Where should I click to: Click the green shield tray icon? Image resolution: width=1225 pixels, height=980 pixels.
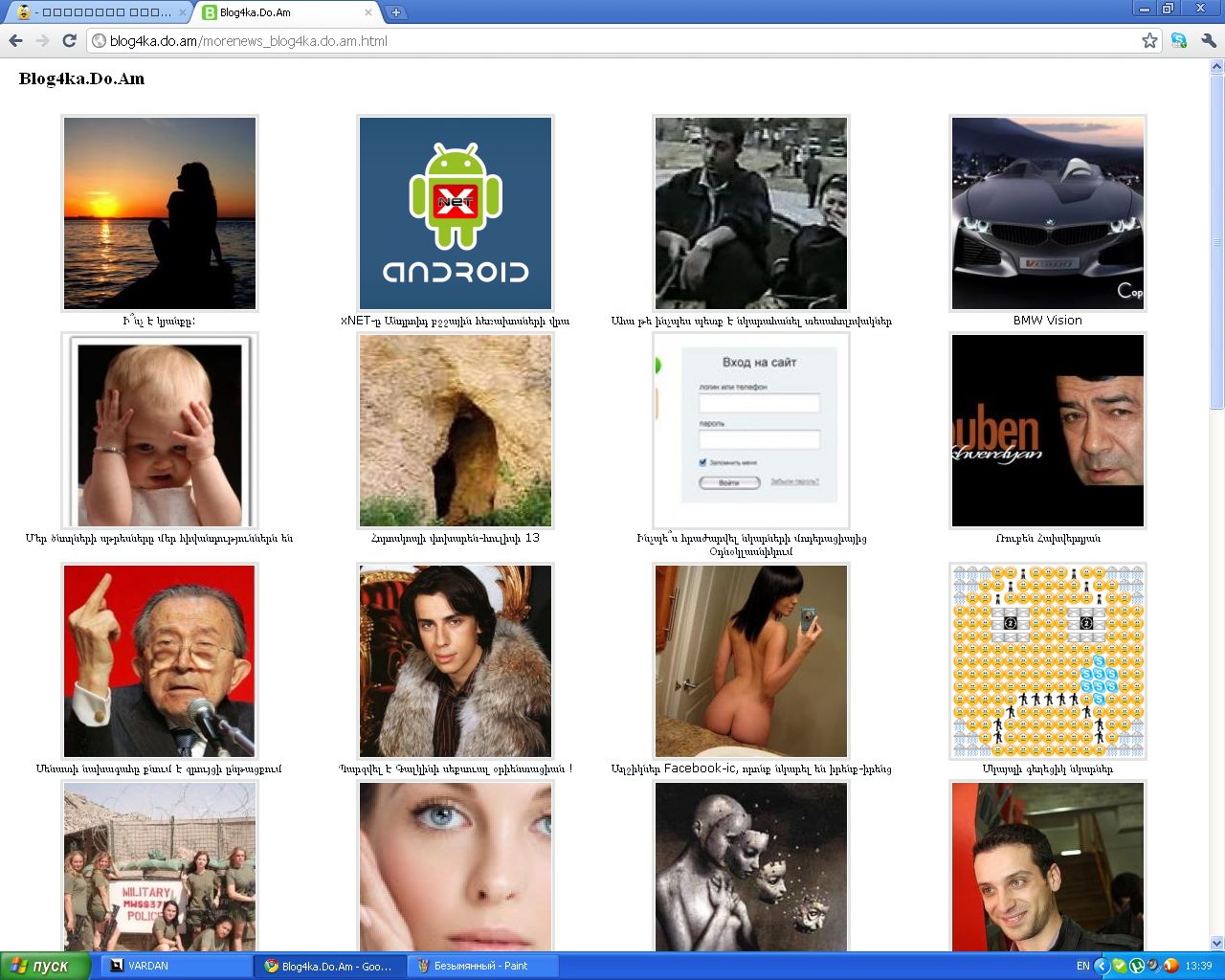click(x=1120, y=966)
